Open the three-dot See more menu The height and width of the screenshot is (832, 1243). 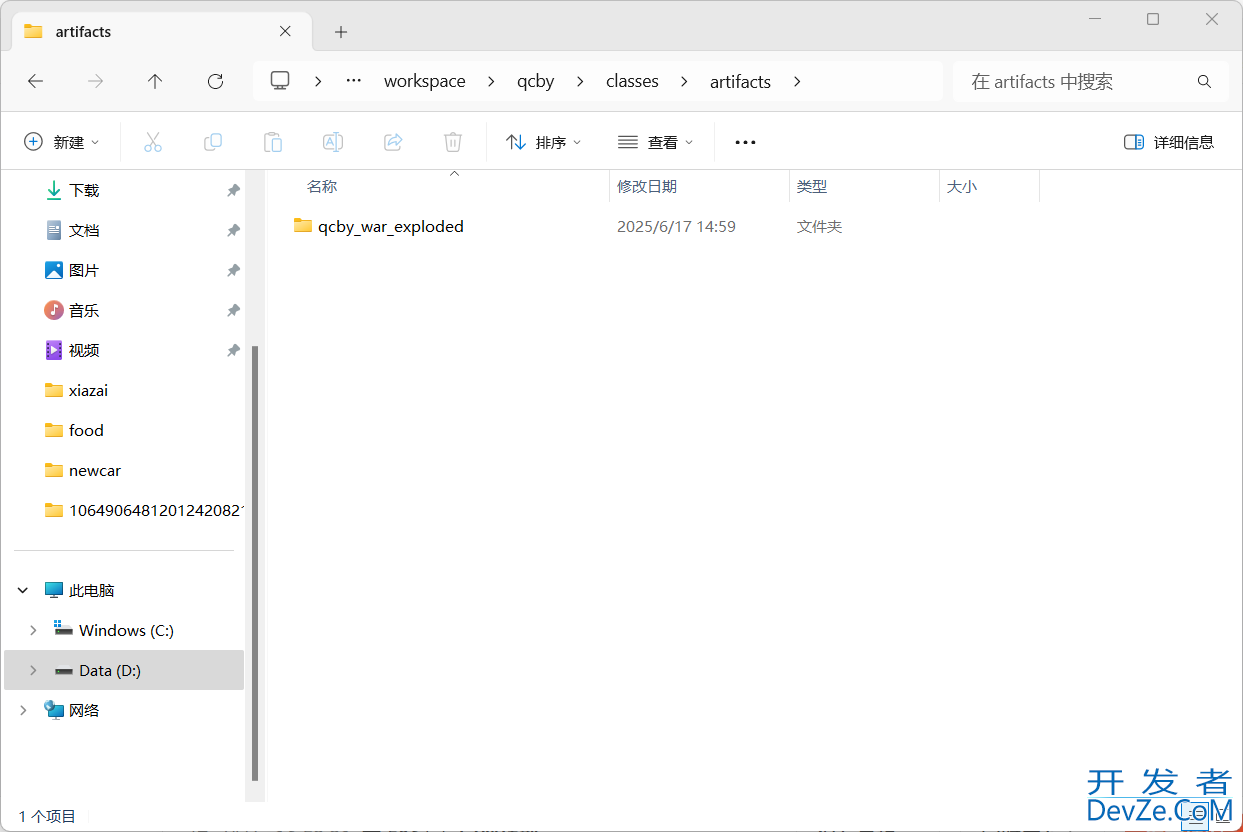point(745,142)
